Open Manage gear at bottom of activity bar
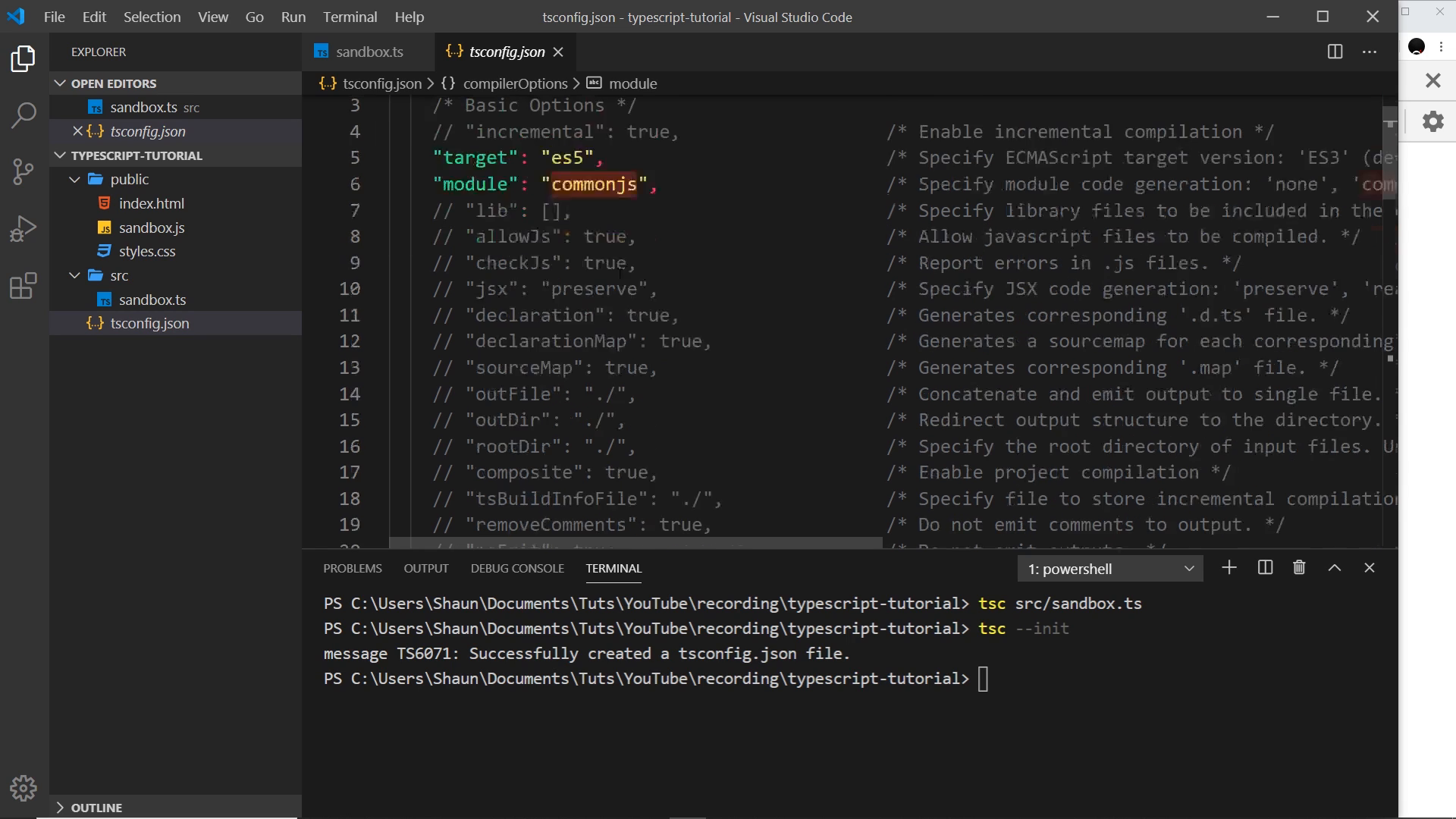Image resolution: width=1456 pixels, height=819 pixels. [x=24, y=789]
